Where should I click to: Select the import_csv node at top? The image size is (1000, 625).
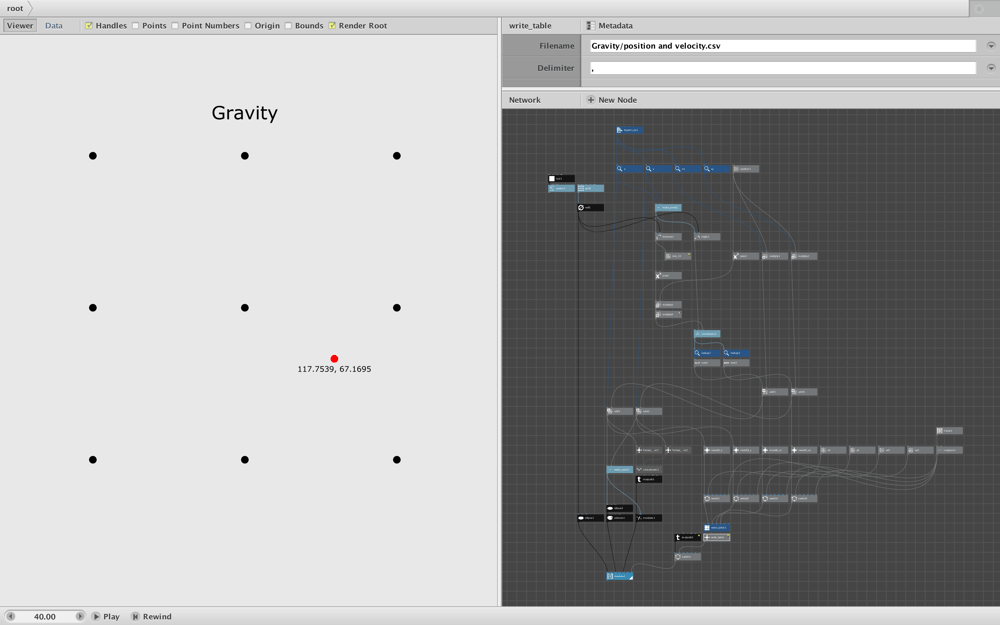pyautogui.click(x=629, y=130)
